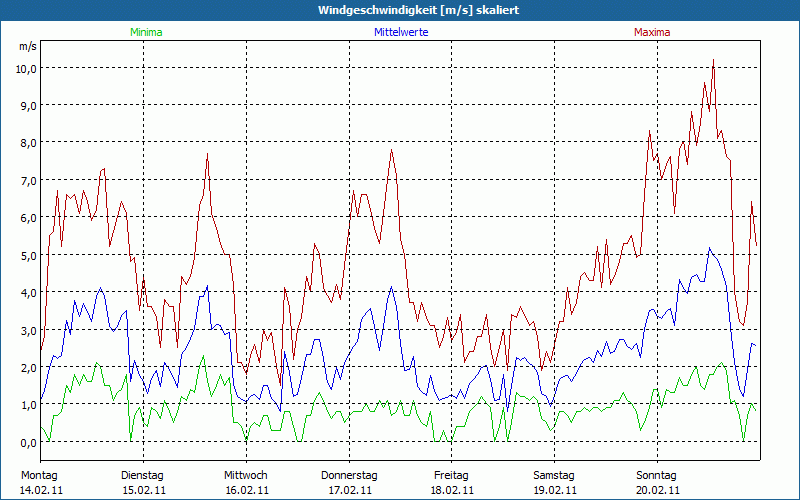The height and width of the screenshot is (500, 800).
Task: Click the '14.02.11' date label
Action: 41,490
